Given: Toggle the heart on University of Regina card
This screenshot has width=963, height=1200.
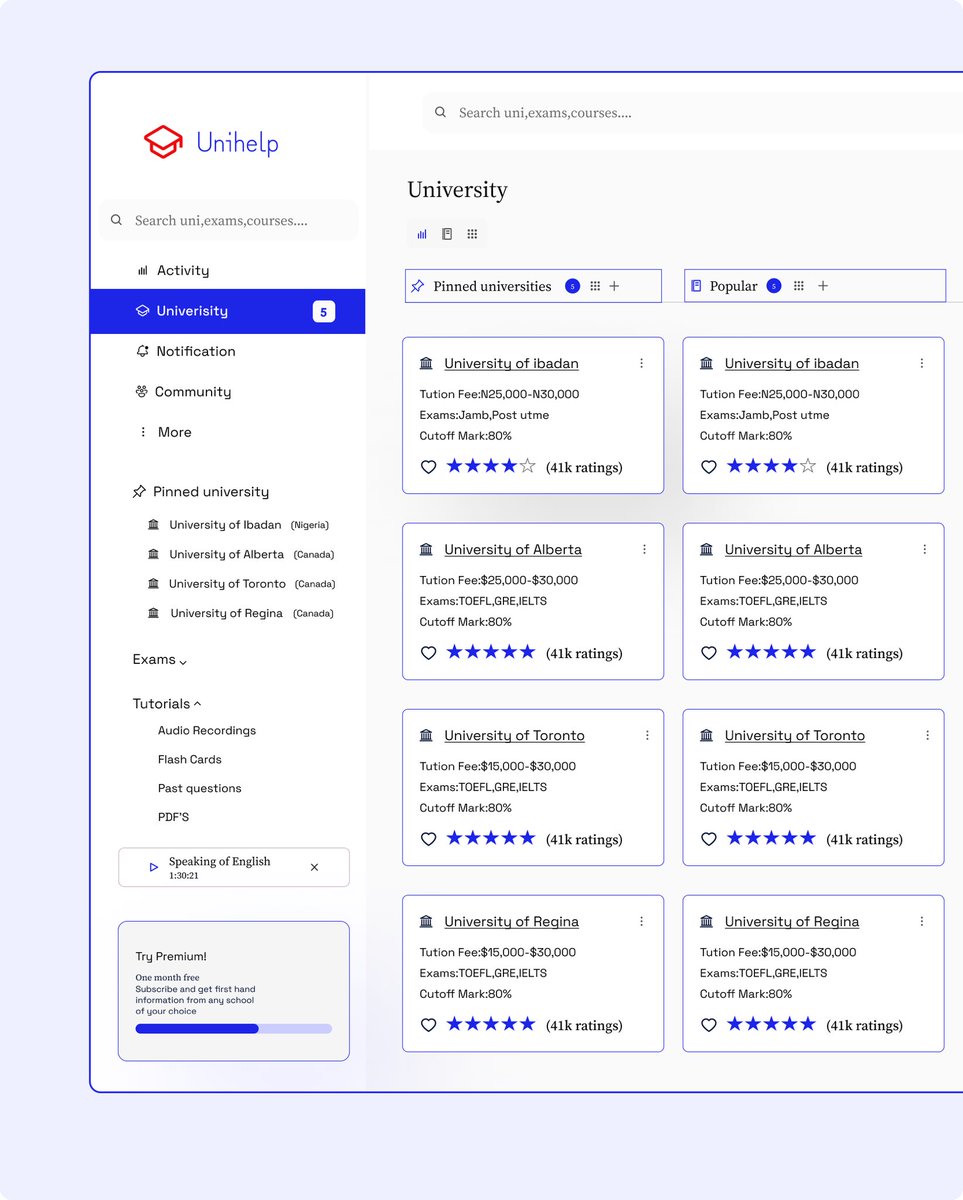Looking at the screenshot, I should point(428,1024).
